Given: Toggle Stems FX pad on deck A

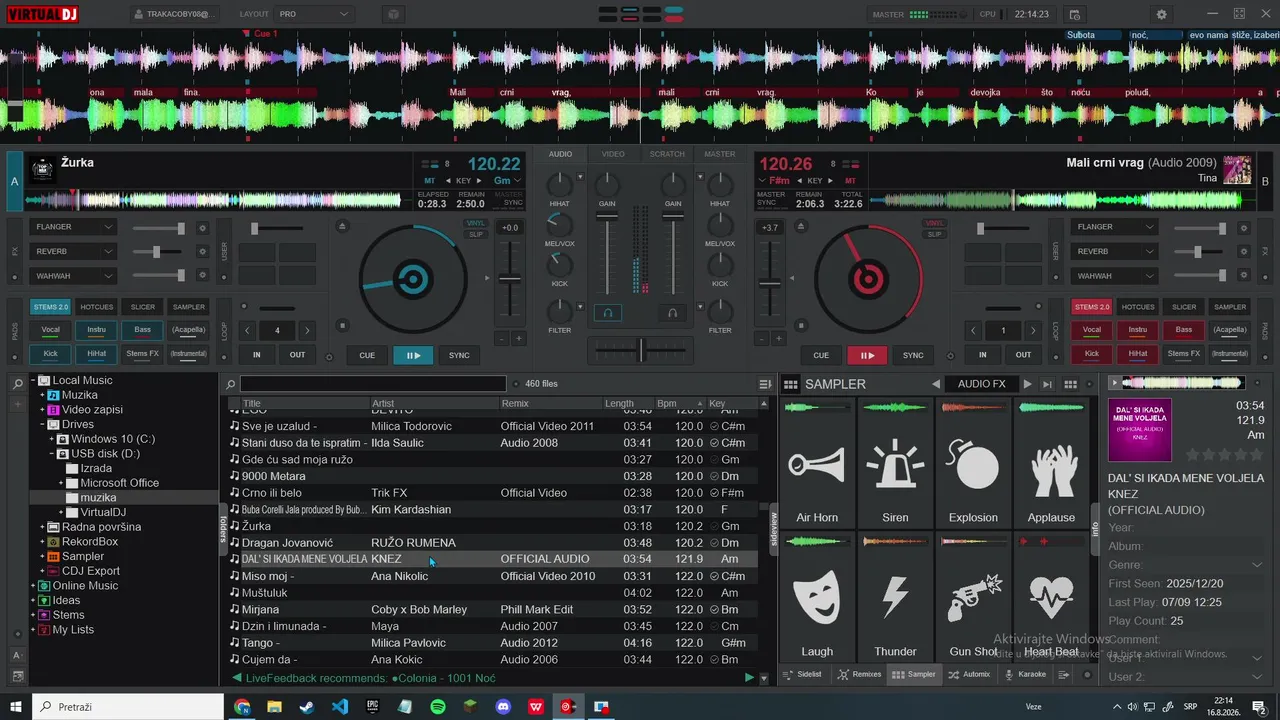Looking at the screenshot, I should point(142,353).
